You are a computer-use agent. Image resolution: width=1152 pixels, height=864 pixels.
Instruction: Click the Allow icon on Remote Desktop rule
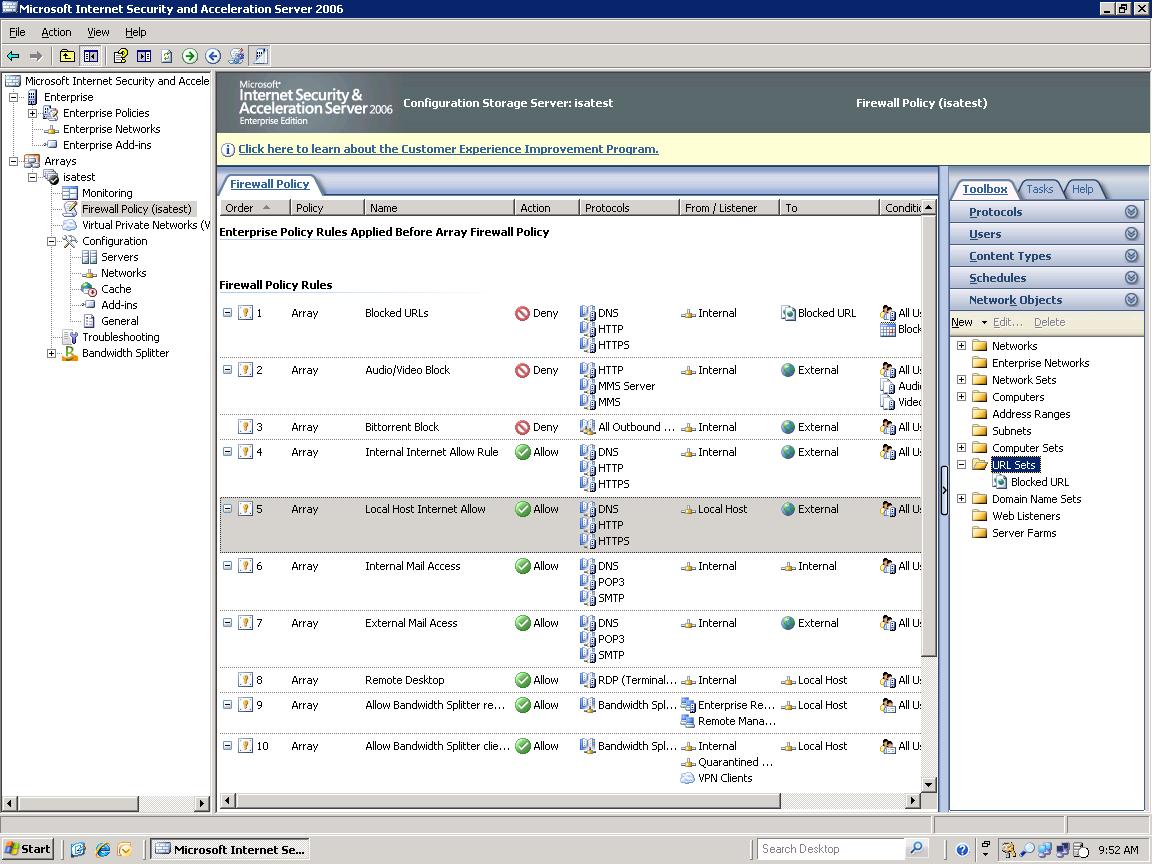click(522, 680)
